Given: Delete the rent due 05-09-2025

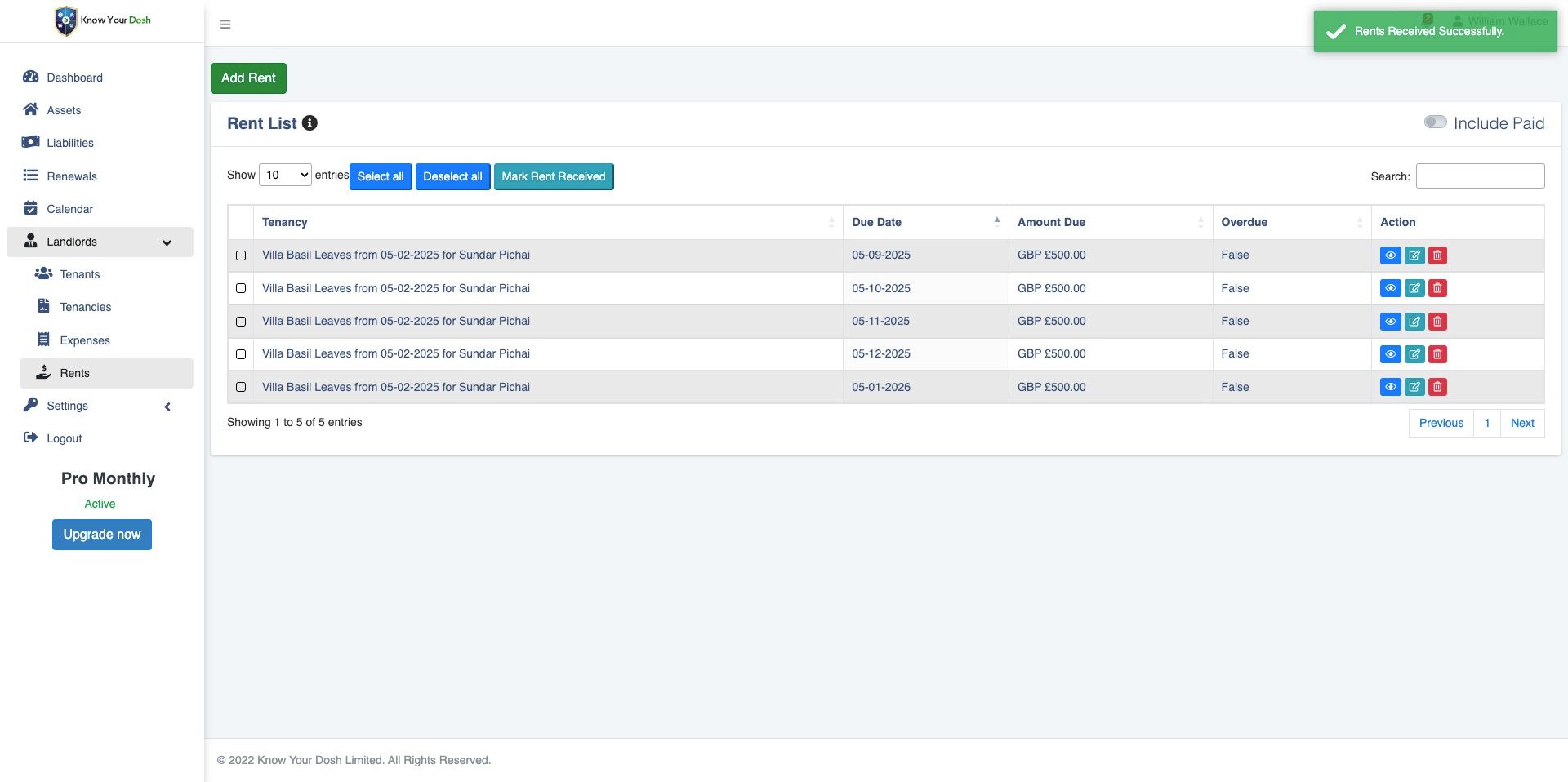Looking at the screenshot, I should tap(1437, 255).
